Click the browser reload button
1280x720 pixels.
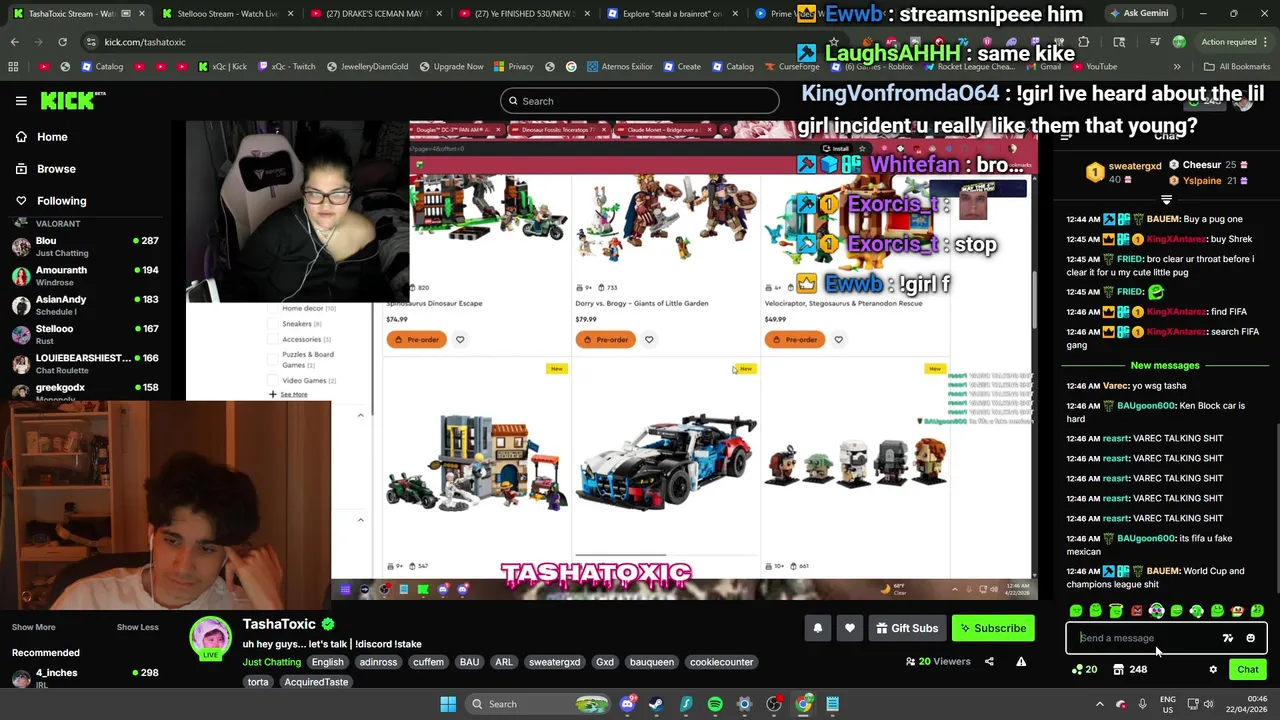pyautogui.click(x=62, y=42)
